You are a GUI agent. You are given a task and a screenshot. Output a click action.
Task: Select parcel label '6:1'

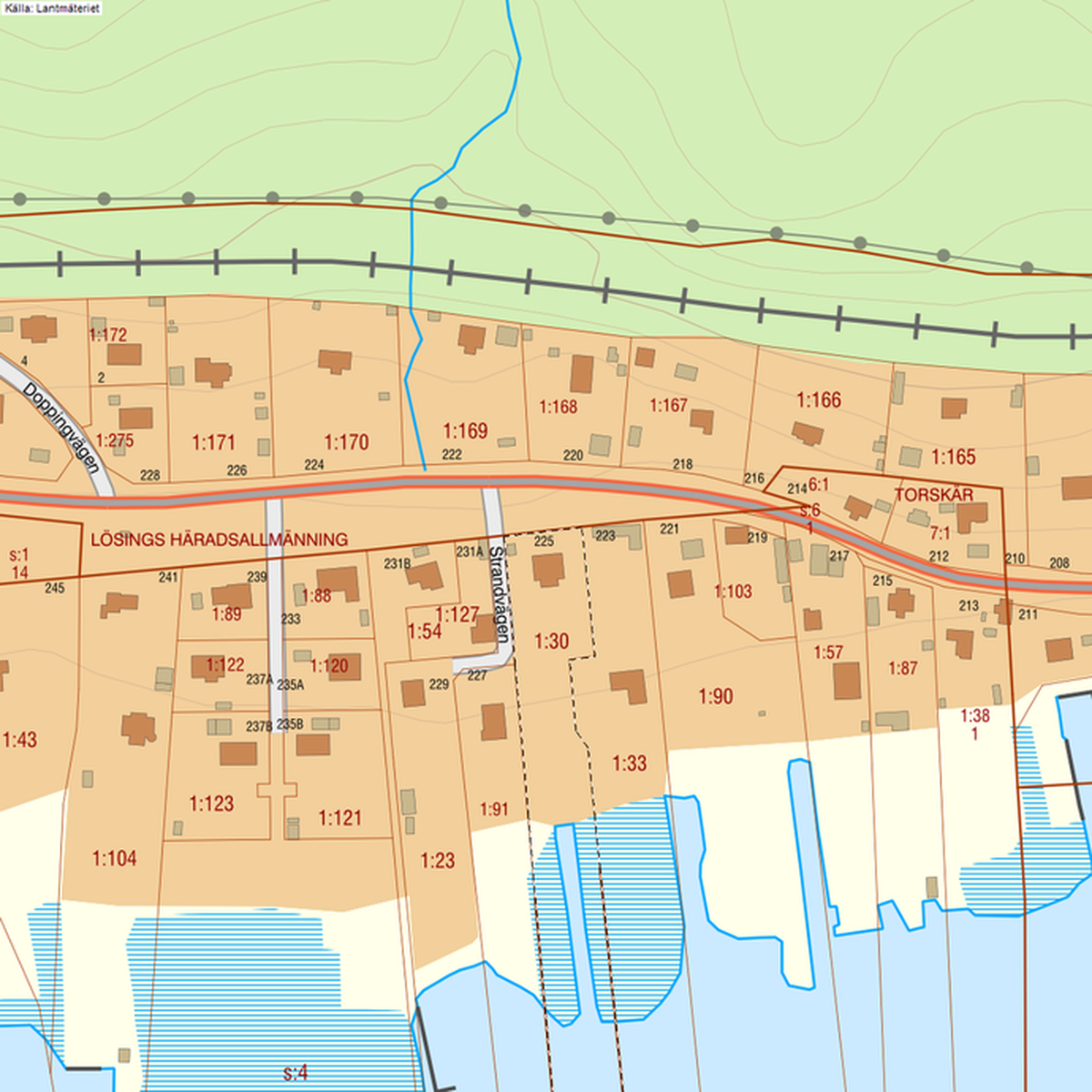coord(819,485)
